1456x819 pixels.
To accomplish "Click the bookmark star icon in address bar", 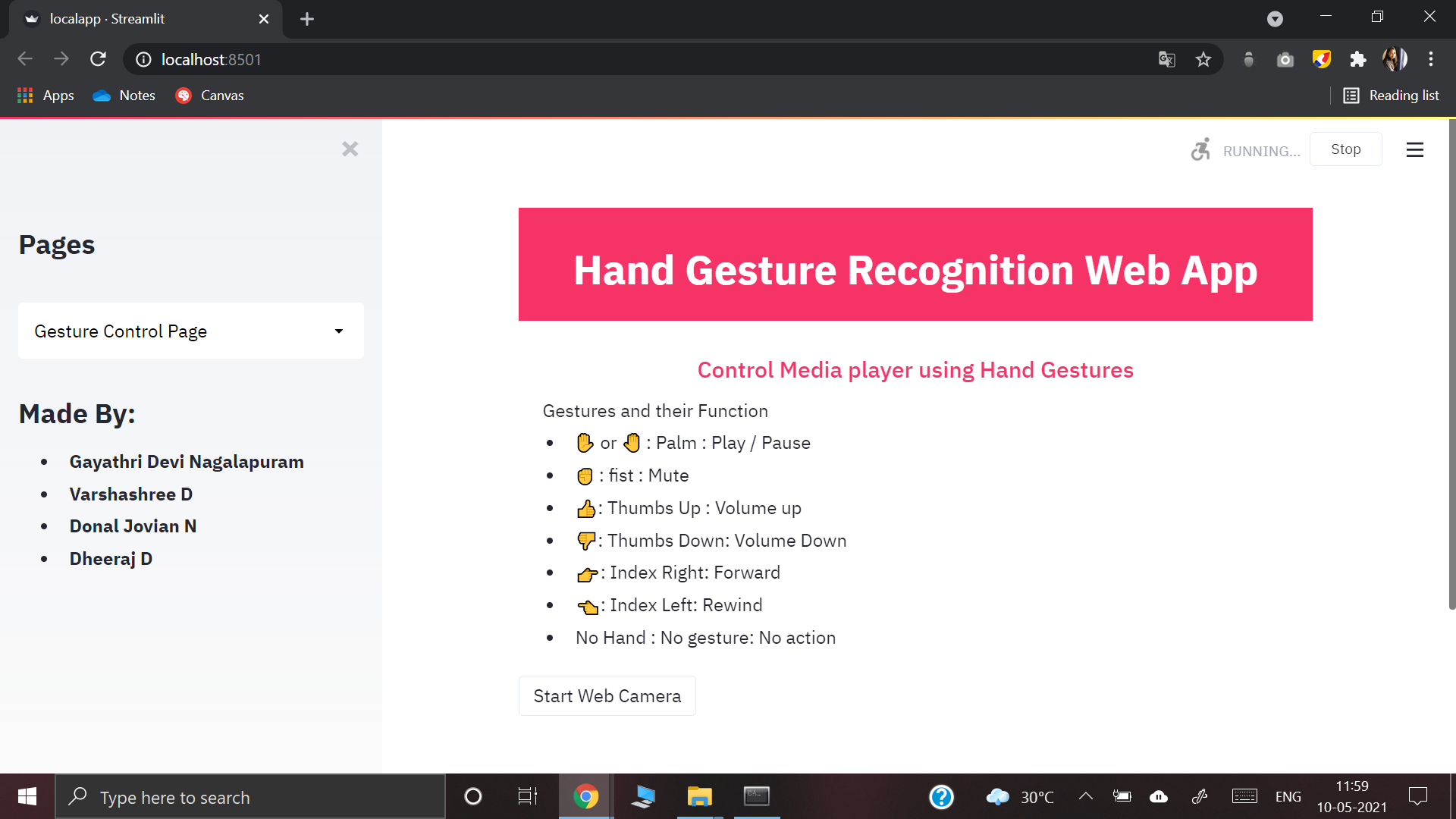I will 1204,59.
